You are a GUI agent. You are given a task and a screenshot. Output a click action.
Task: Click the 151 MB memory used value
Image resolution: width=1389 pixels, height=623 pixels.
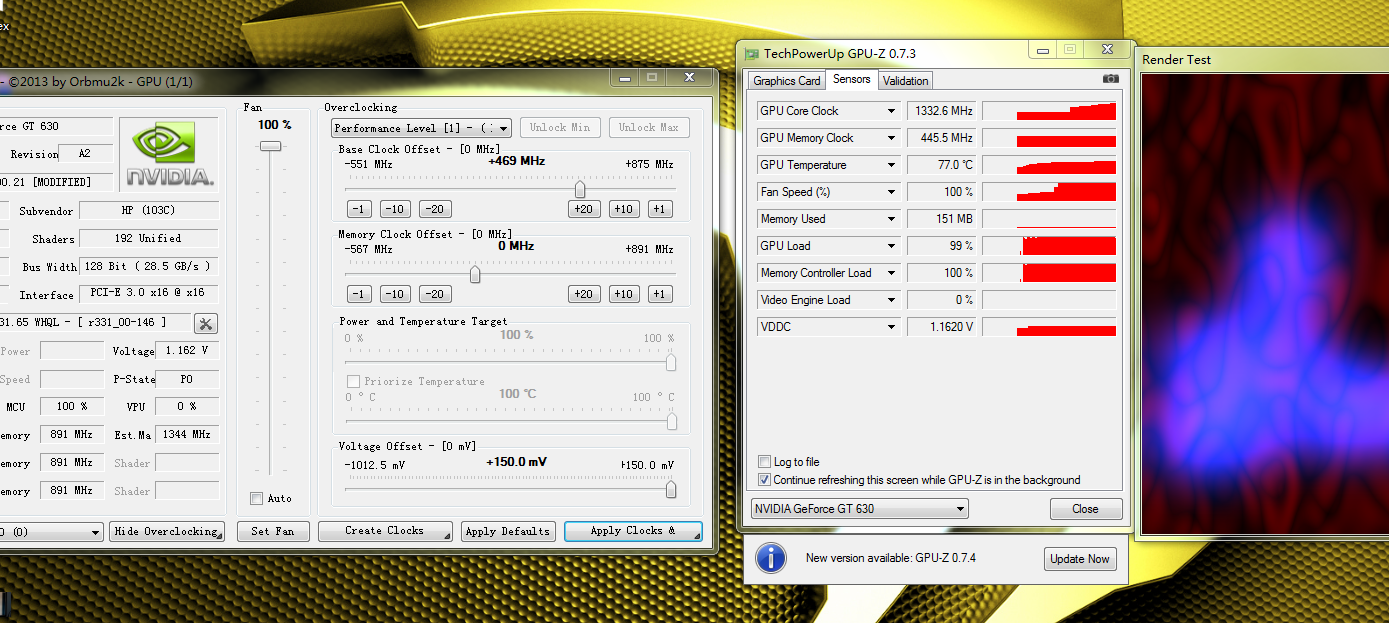tap(942, 219)
